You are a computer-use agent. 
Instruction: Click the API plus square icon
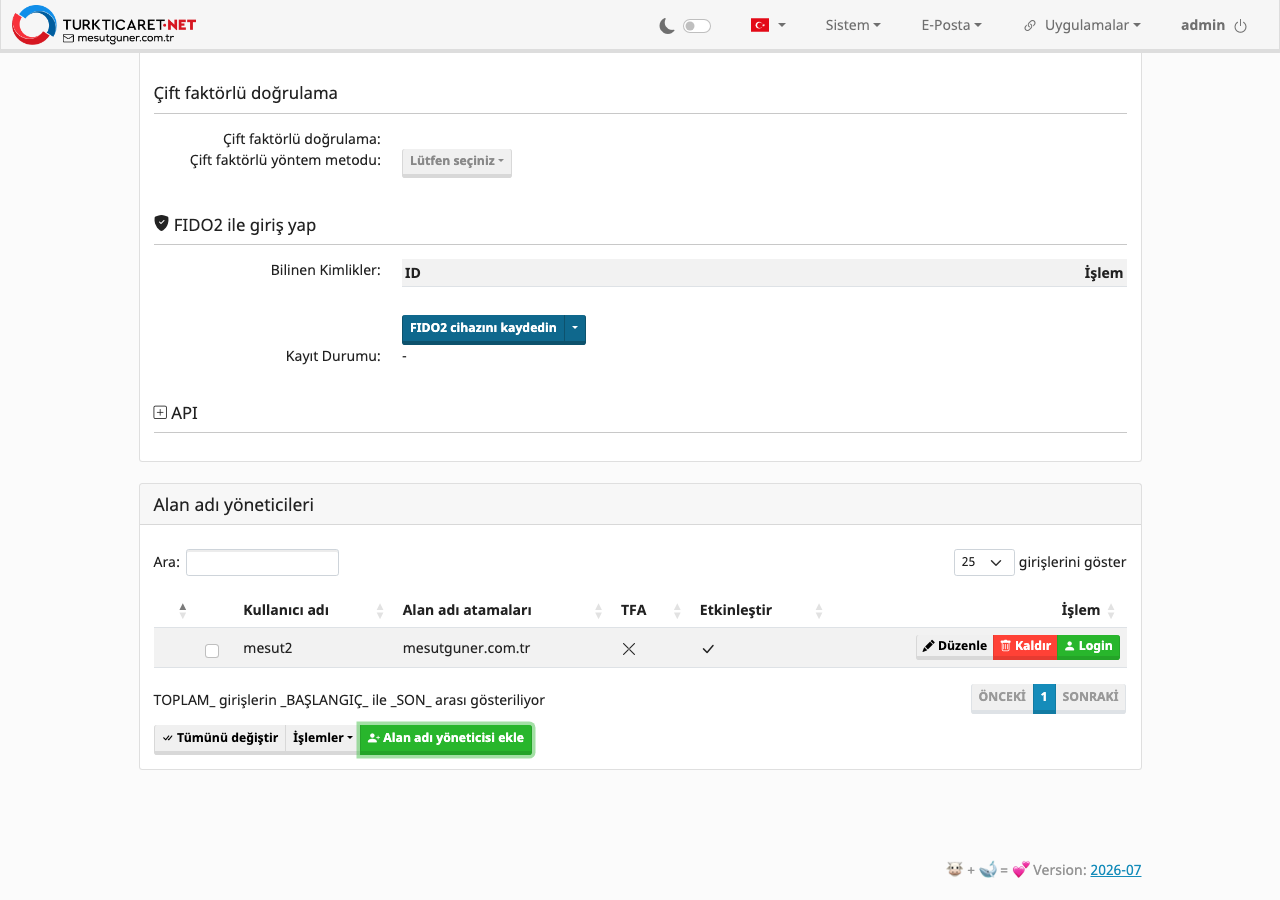pos(160,412)
